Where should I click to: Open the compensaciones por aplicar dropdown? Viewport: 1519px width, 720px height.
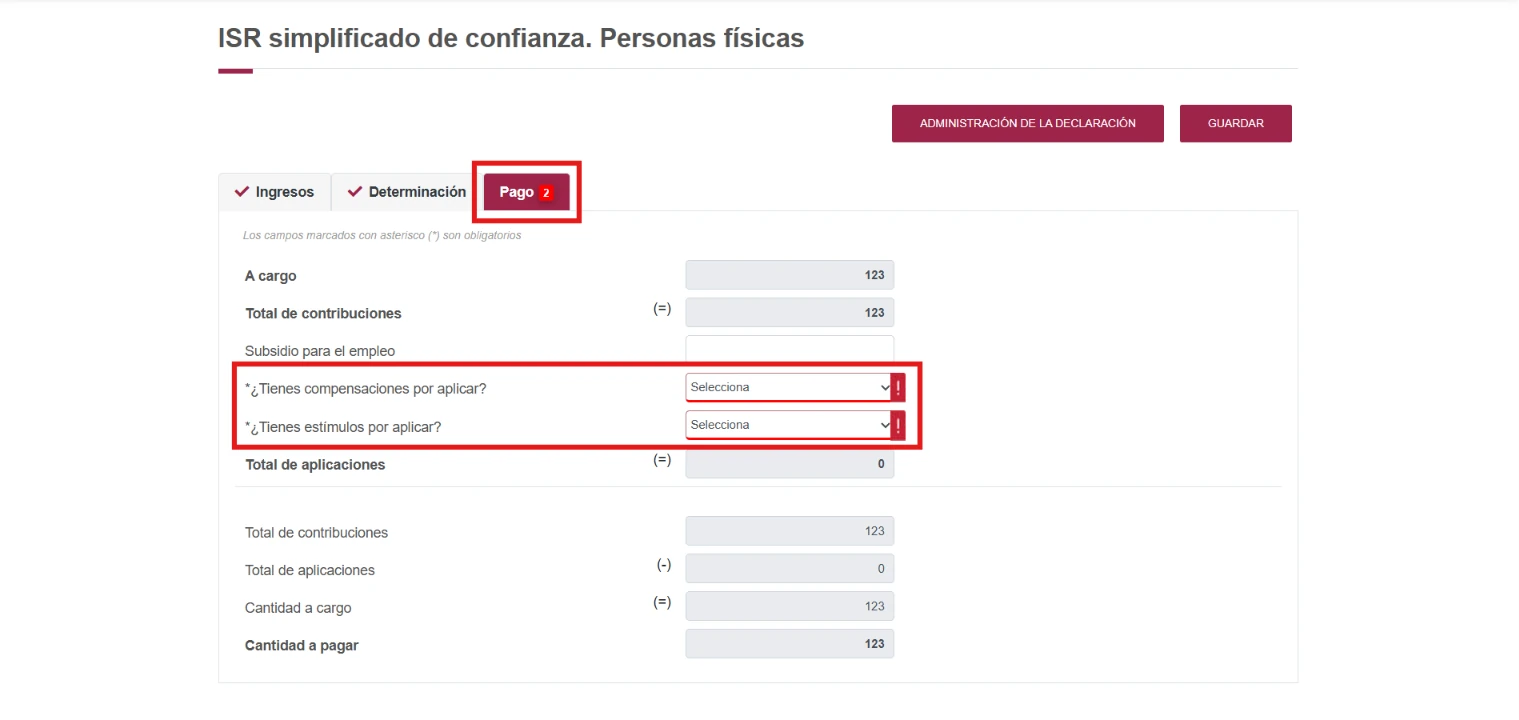(789, 387)
